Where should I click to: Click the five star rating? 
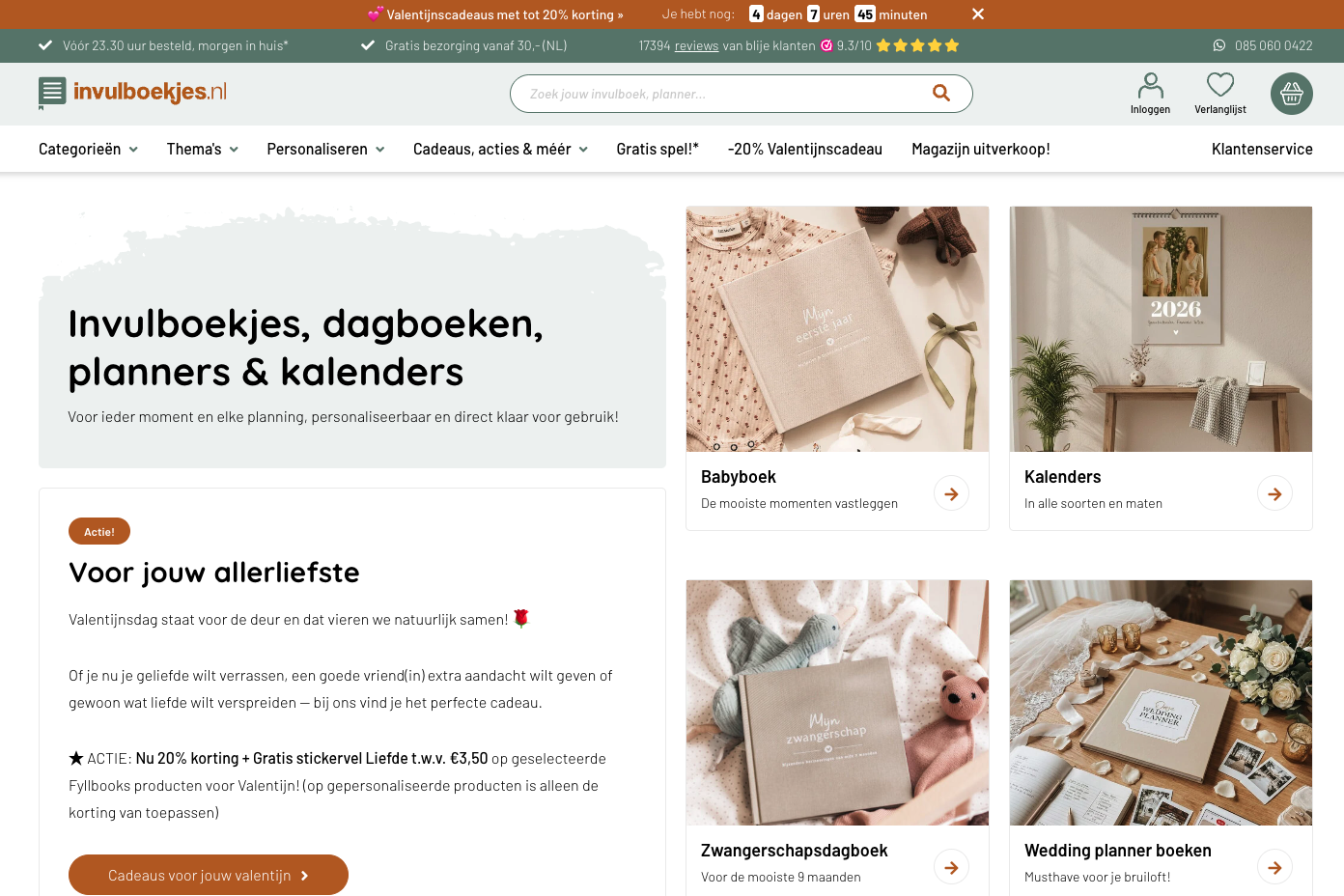[917, 45]
